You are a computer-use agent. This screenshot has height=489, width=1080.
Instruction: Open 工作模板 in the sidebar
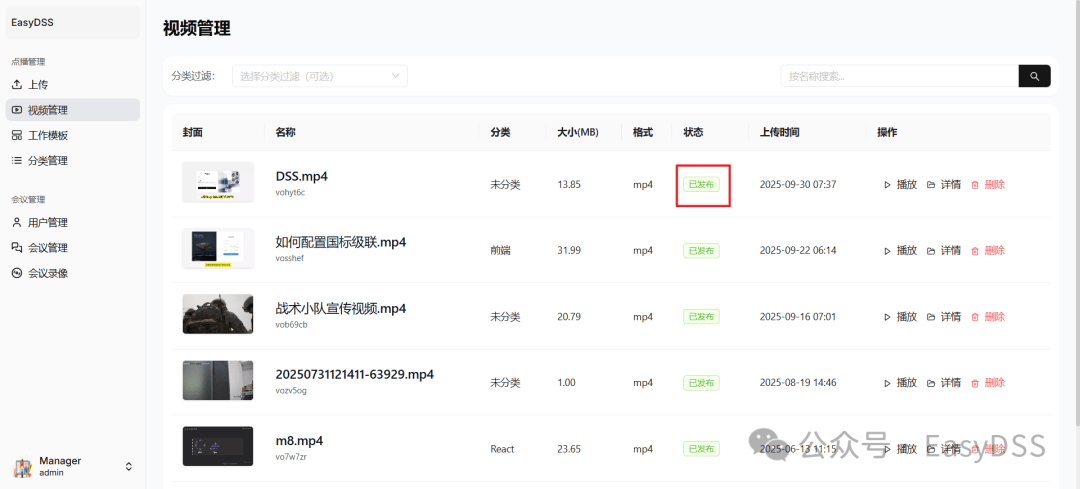pyautogui.click(x=47, y=135)
